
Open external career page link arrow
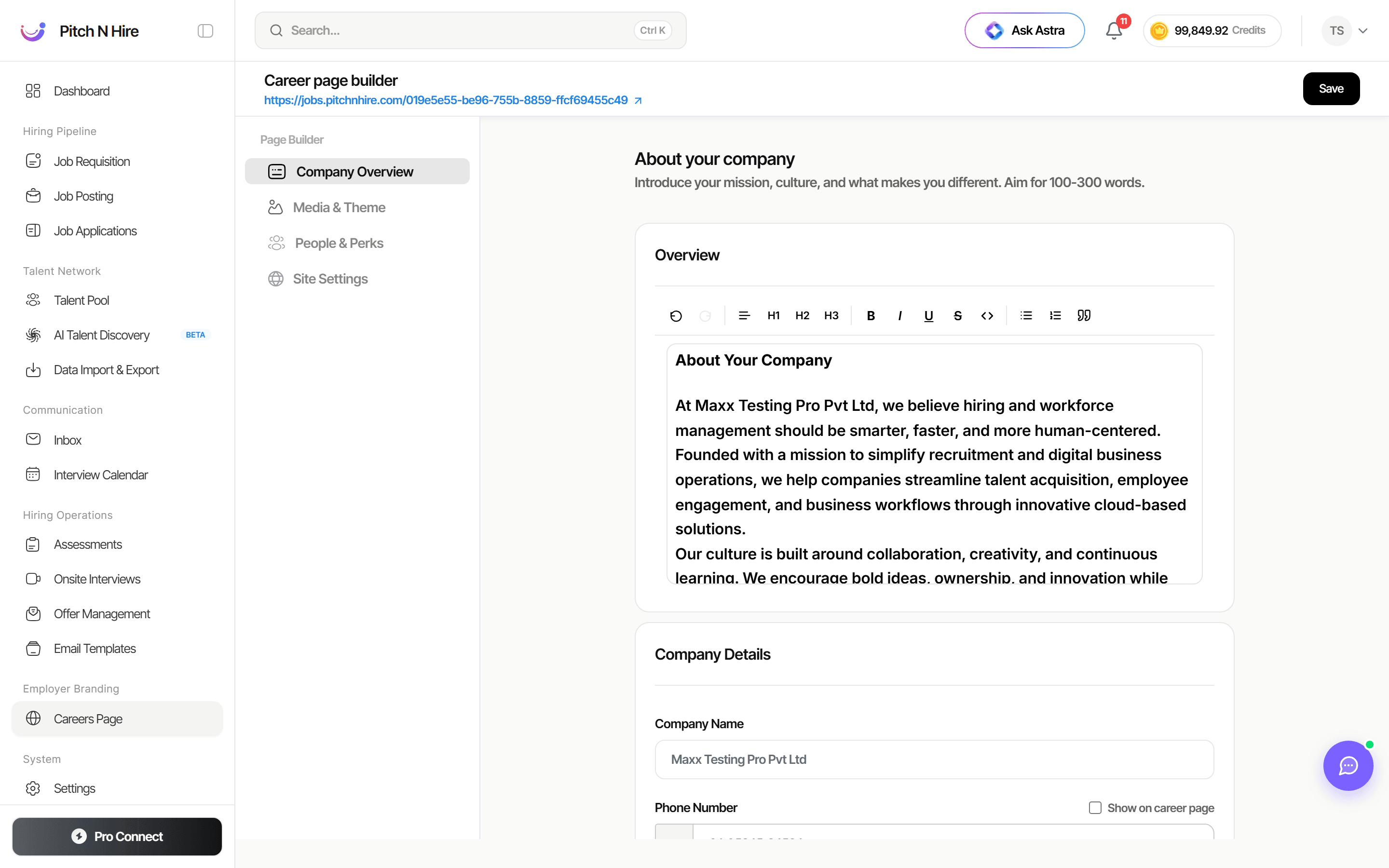pyautogui.click(x=638, y=100)
